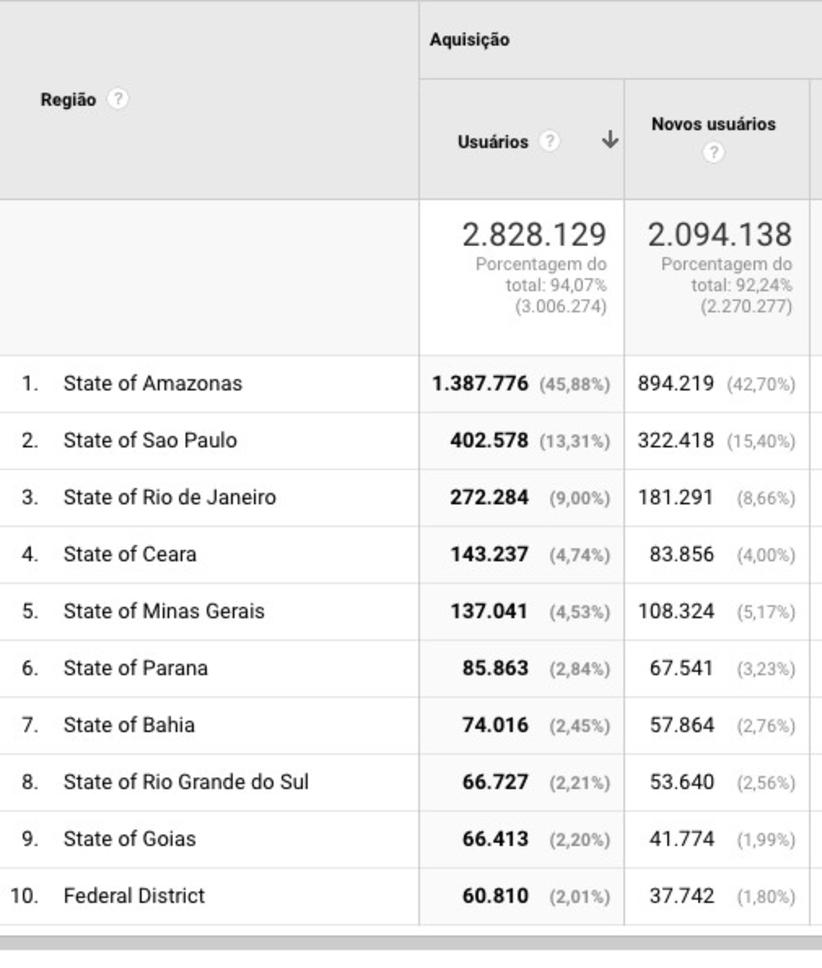Click State of Parana region link
This screenshot has height=968, width=822.
coord(135,668)
